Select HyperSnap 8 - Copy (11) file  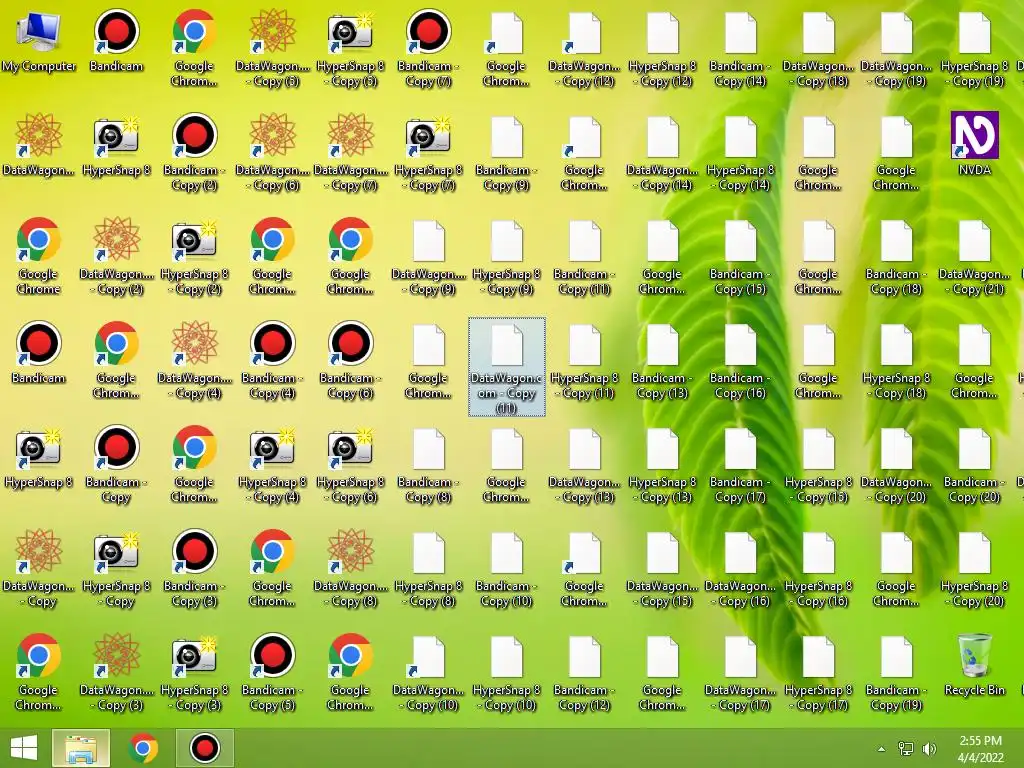[x=584, y=360]
